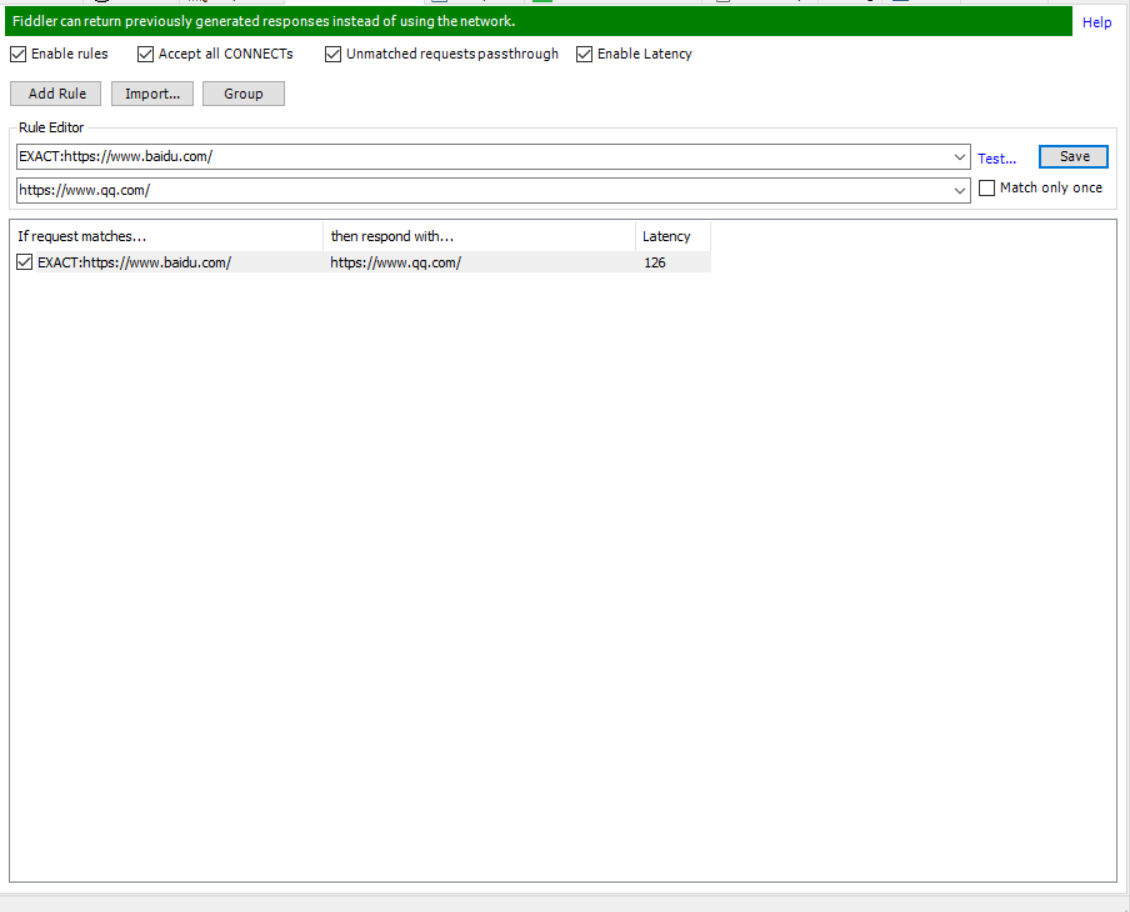Select the EXACT:https://www.baidu.com/ rule row text
Screen dimensions: 1130x912
134,262
